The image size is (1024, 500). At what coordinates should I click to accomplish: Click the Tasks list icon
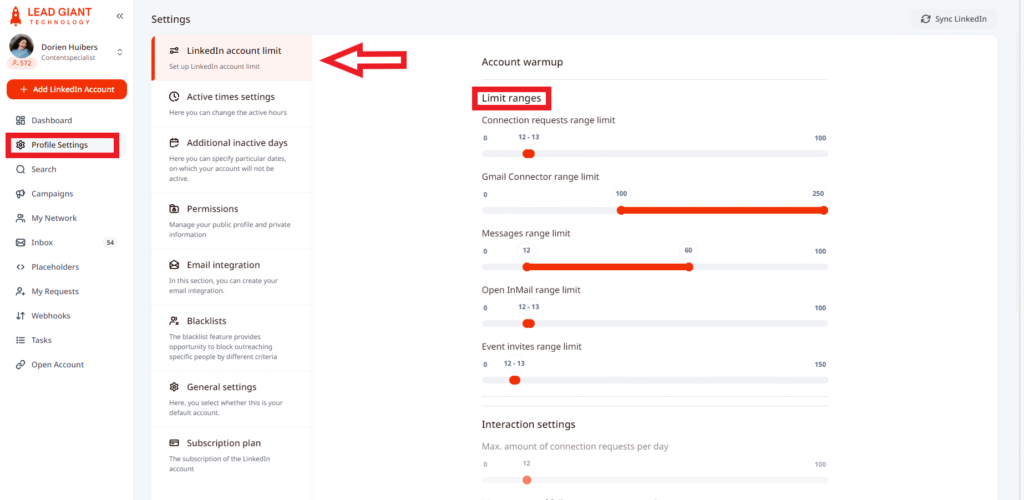pos(21,340)
